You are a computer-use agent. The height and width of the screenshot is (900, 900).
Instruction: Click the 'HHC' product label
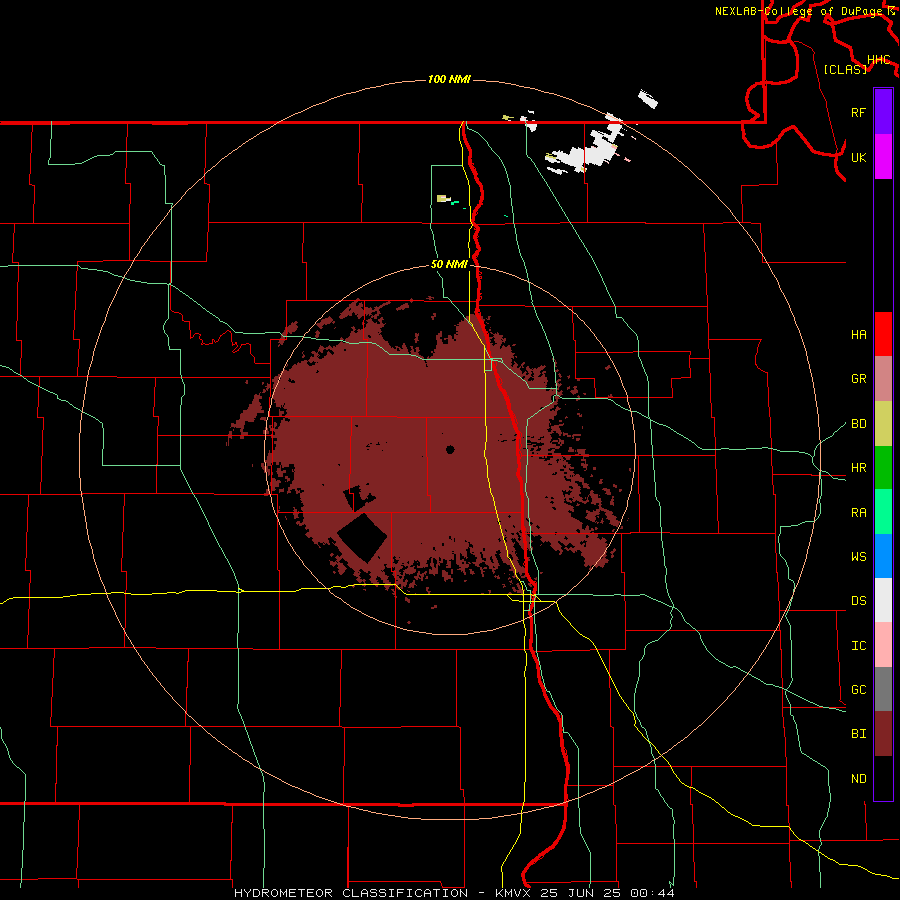tap(879, 59)
